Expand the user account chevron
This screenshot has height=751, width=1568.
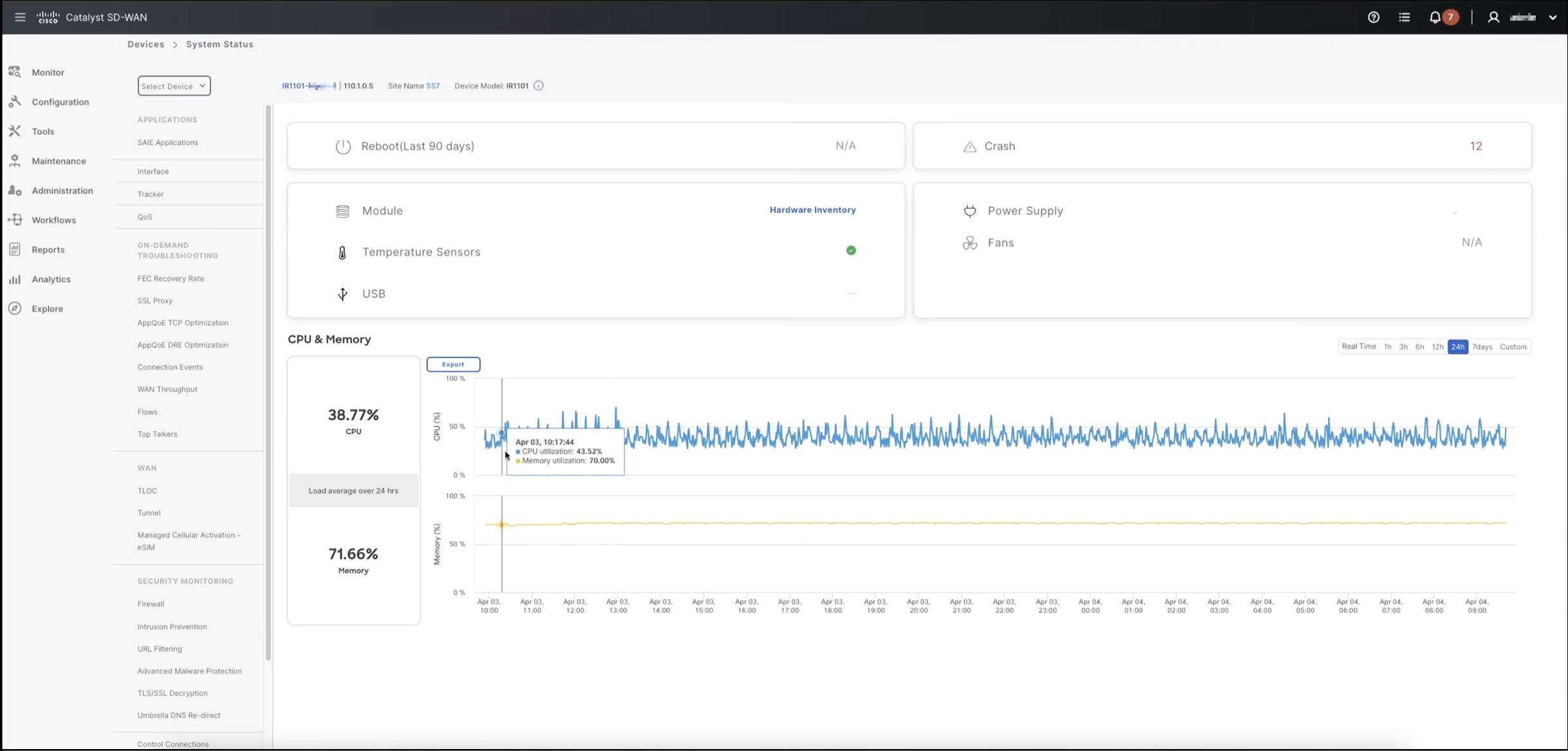point(1553,17)
